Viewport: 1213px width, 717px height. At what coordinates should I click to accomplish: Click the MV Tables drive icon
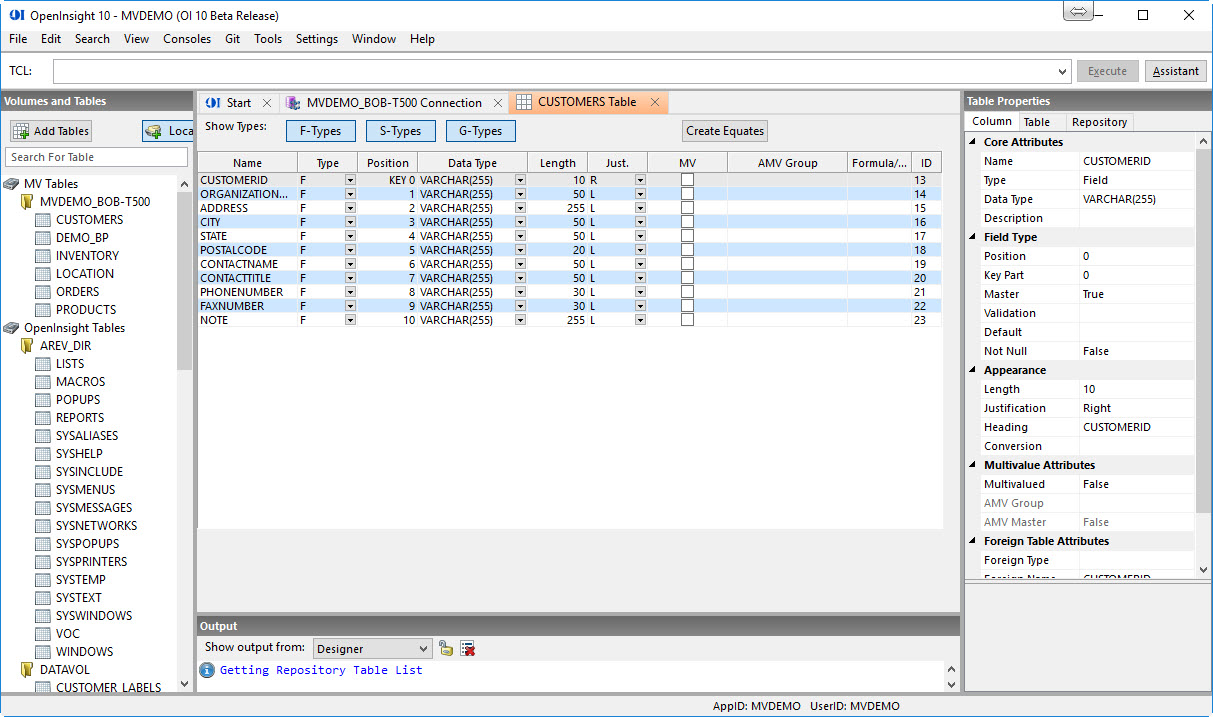(x=11, y=184)
